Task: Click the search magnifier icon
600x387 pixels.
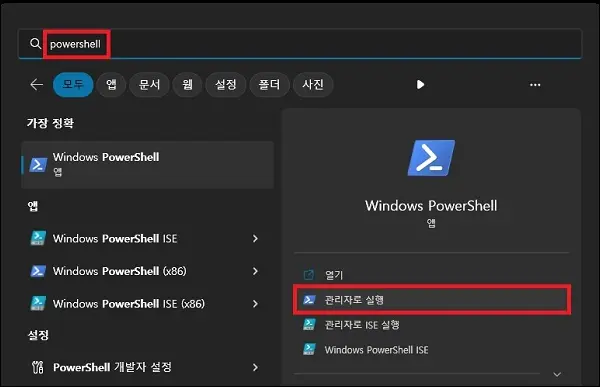Action: pyautogui.click(x=35, y=44)
